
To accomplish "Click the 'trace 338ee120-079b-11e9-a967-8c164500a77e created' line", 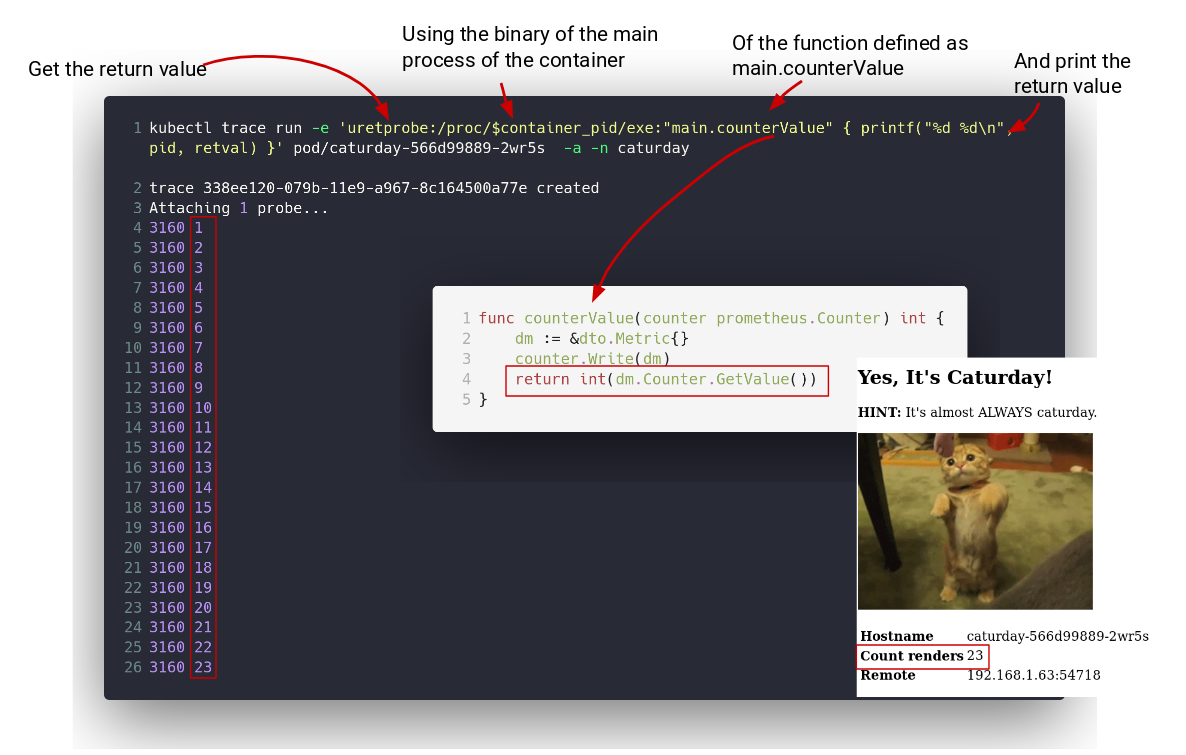I will (374, 188).
